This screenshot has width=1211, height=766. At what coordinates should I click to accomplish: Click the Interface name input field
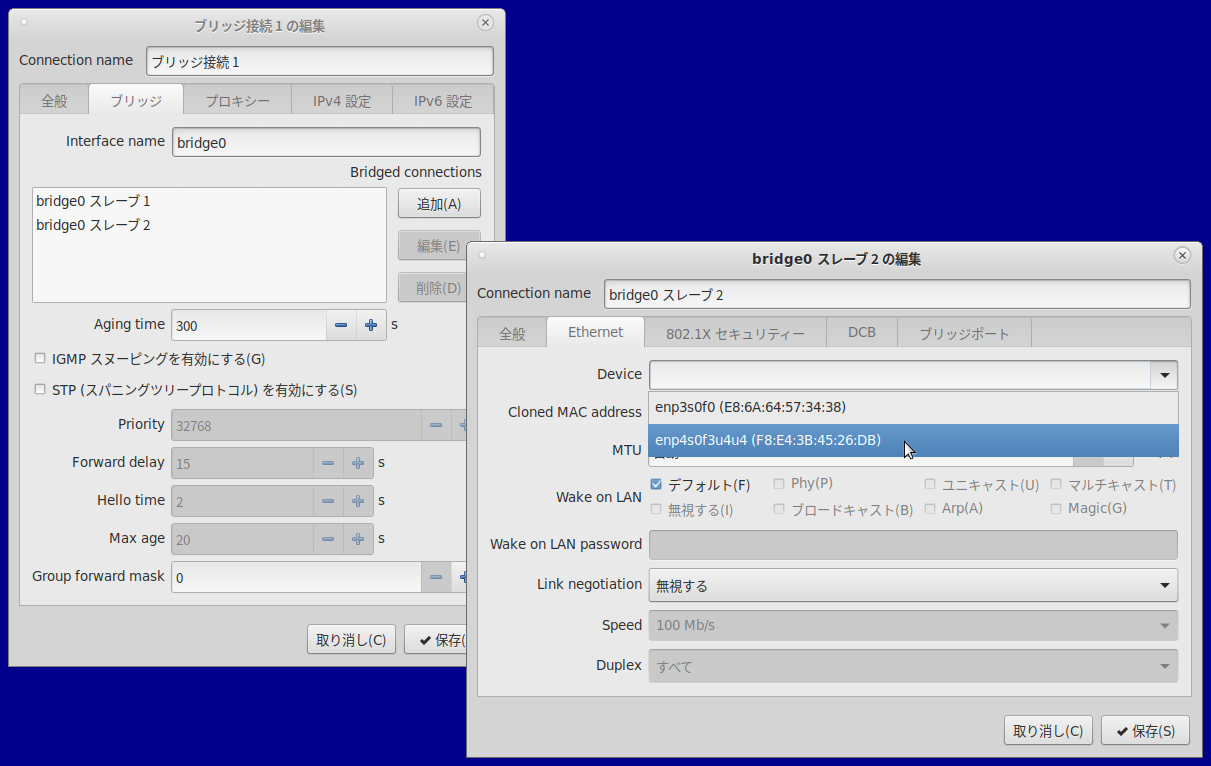326,142
